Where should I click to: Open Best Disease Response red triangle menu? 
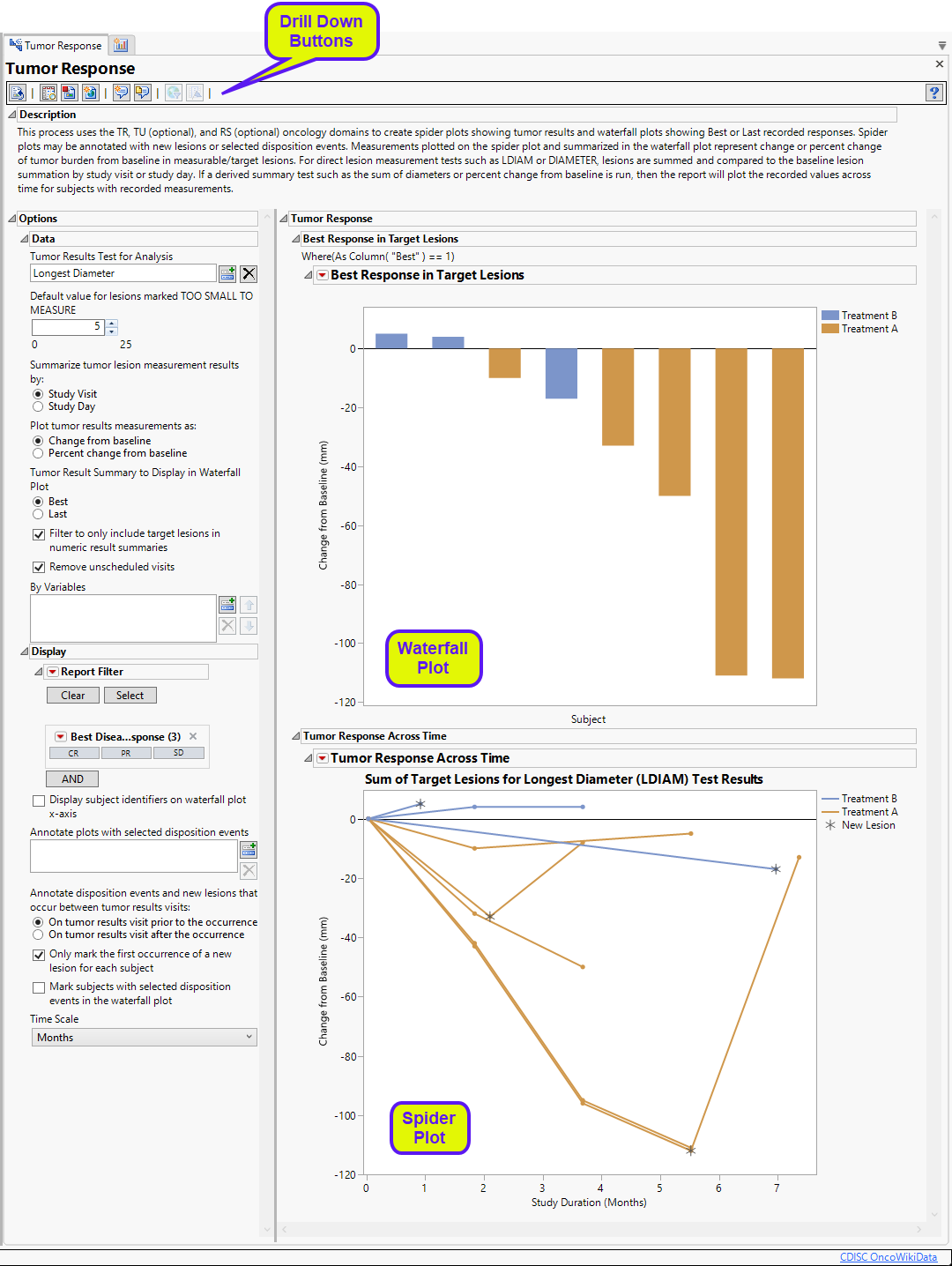[x=61, y=737]
